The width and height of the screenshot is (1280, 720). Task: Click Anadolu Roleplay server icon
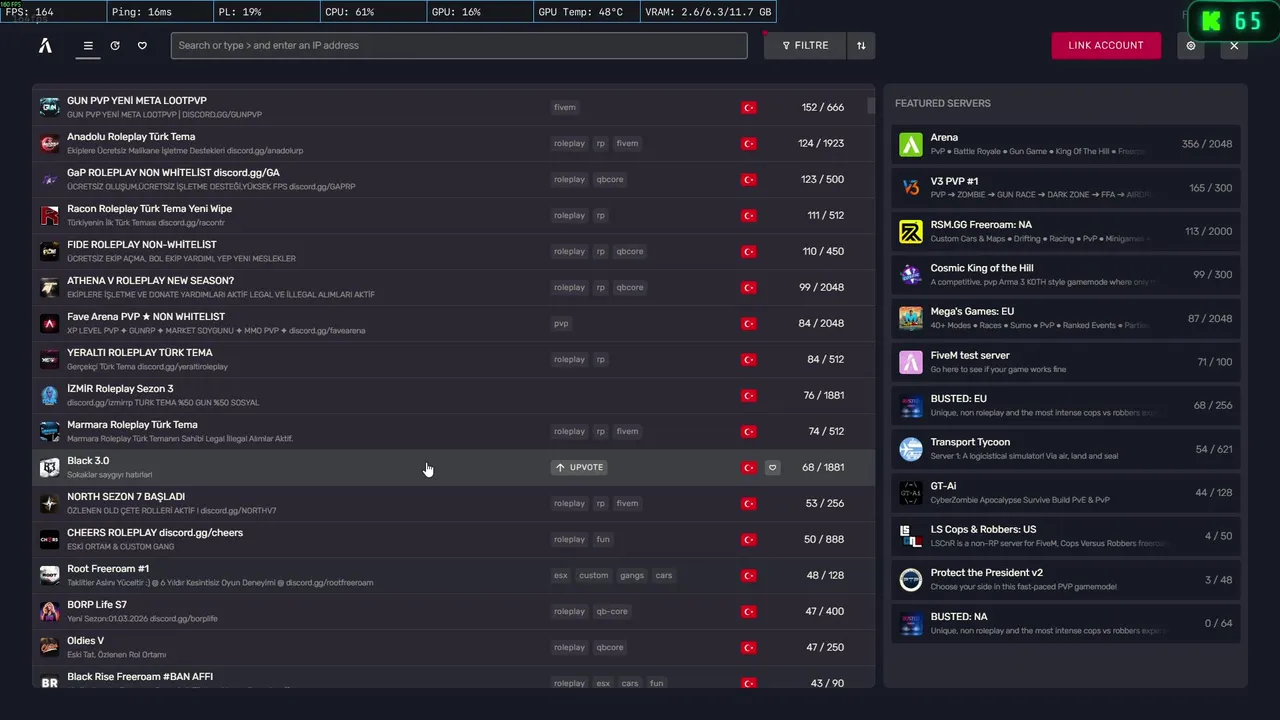pos(49,143)
